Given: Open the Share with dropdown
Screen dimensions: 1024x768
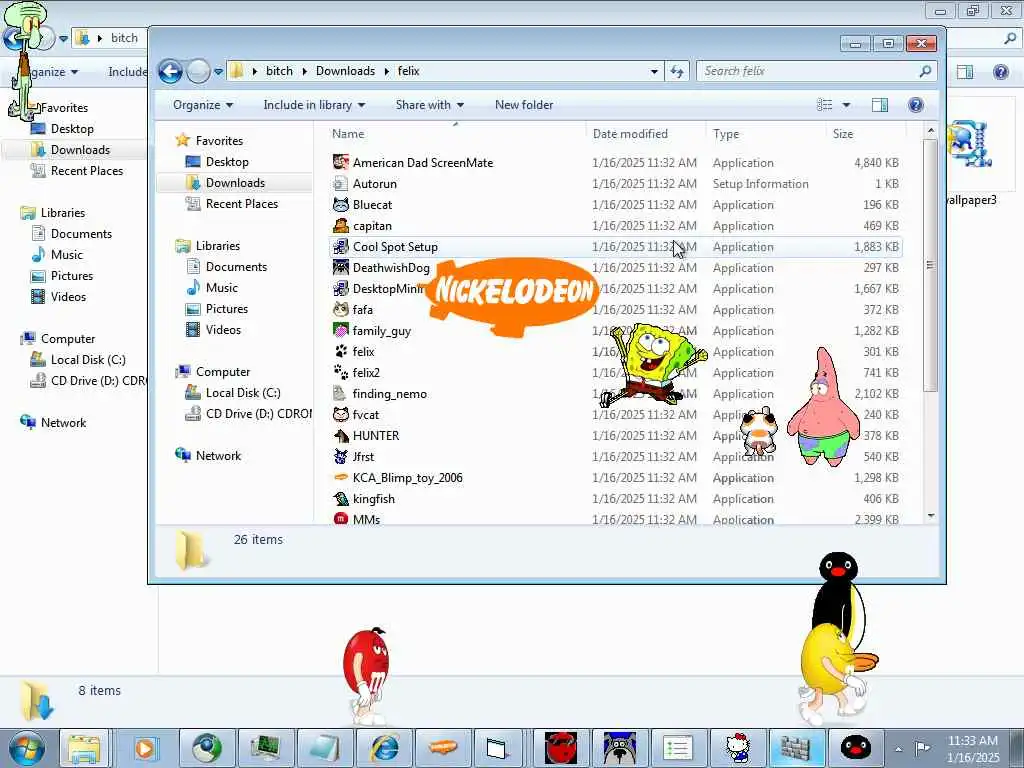Looking at the screenshot, I should pyautogui.click(x=430, y=105).
